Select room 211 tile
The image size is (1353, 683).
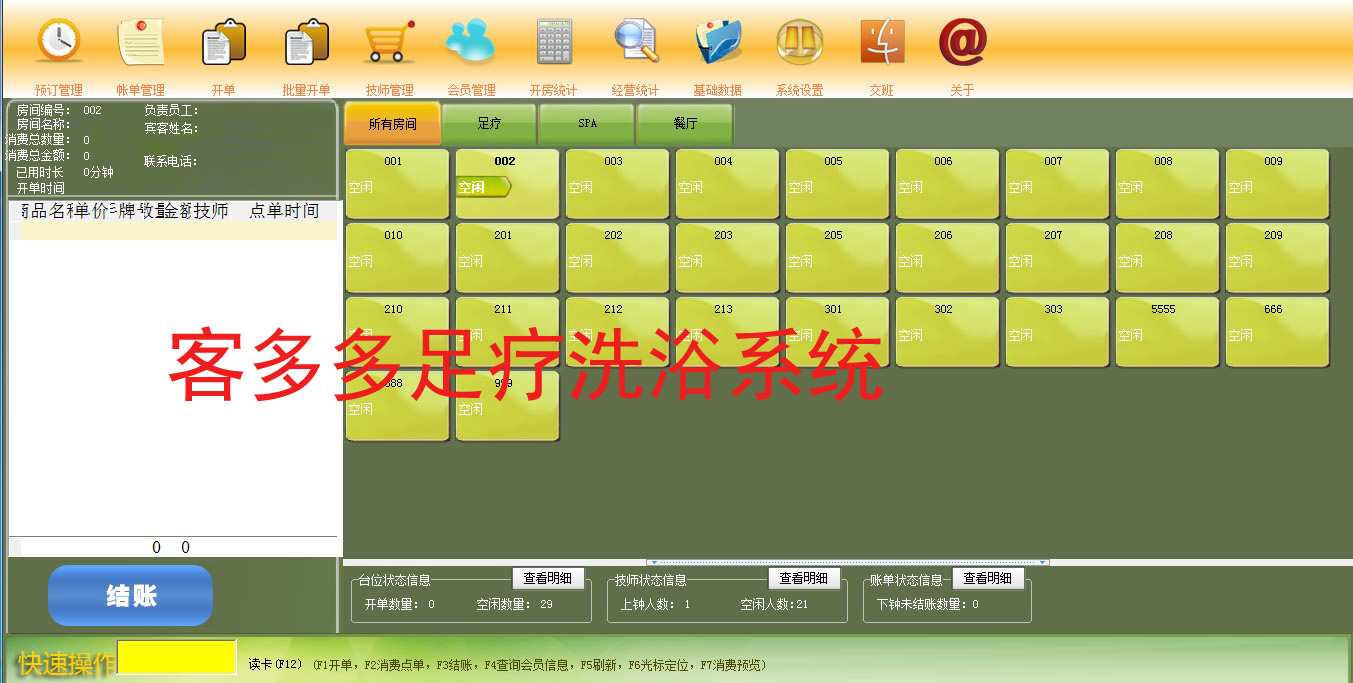click(507, 332)
